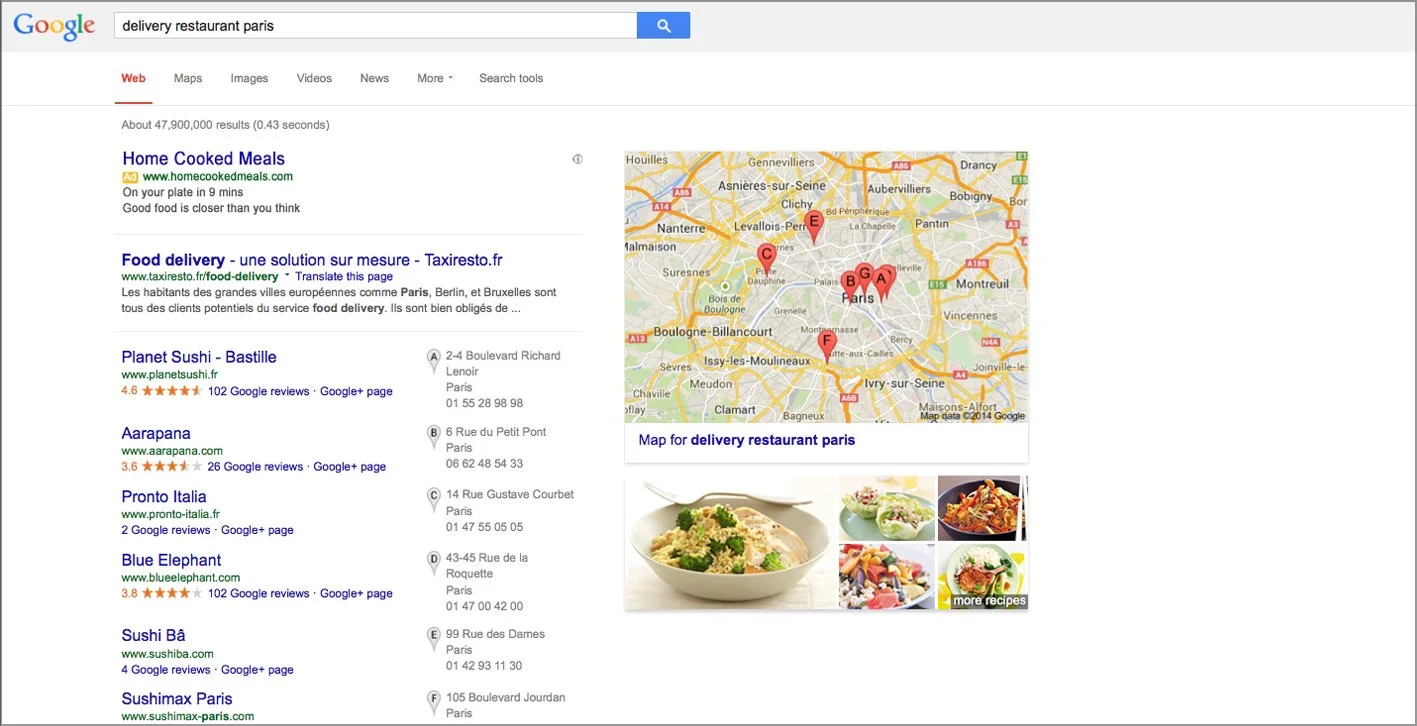Open the Sushi Bâ result
Viewport: 1417px width, 726px height.
click(x=153, y=635)
